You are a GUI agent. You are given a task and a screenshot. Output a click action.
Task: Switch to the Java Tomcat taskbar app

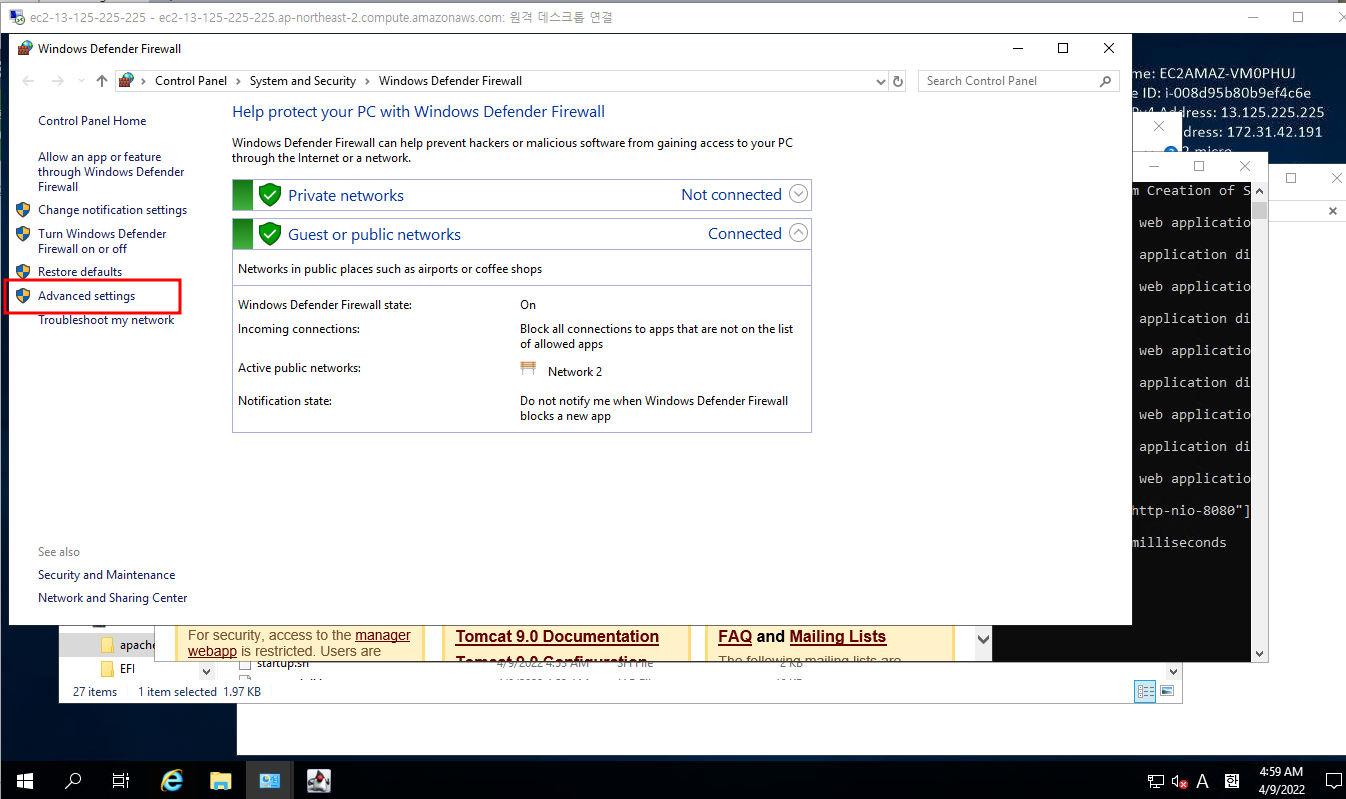point(319,780)
